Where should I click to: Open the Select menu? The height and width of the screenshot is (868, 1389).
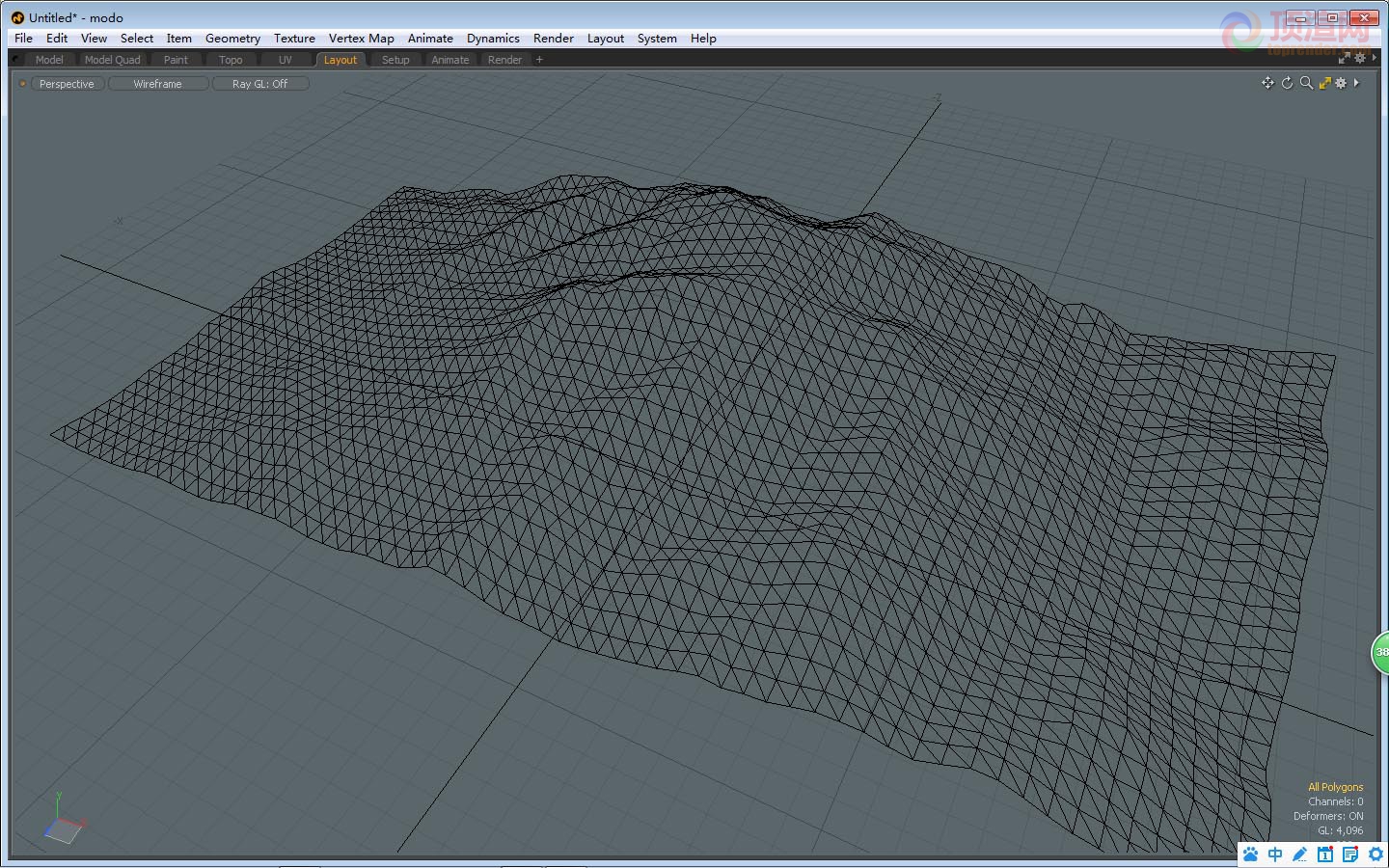pos(137,39)
